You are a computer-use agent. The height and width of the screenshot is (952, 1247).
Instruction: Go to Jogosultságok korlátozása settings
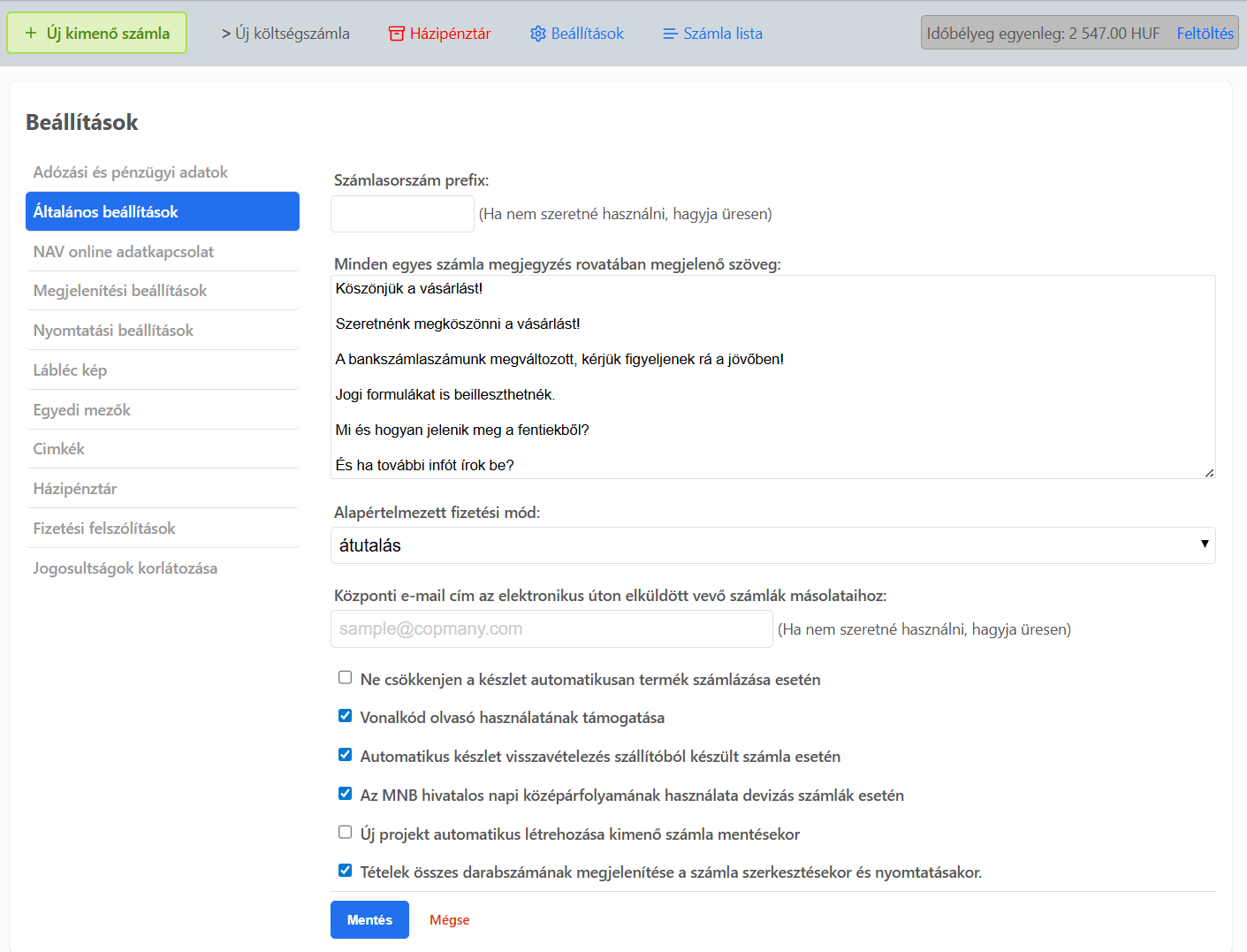pos(125,568)
